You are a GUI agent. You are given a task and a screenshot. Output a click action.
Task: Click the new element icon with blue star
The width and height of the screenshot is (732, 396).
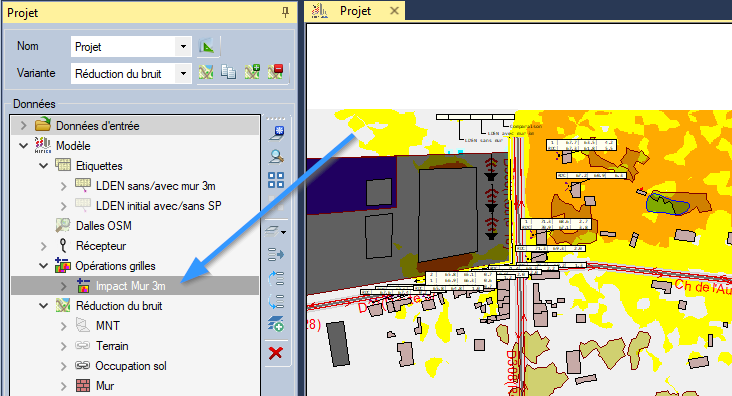pyautogui.click(x=276, y=133)
